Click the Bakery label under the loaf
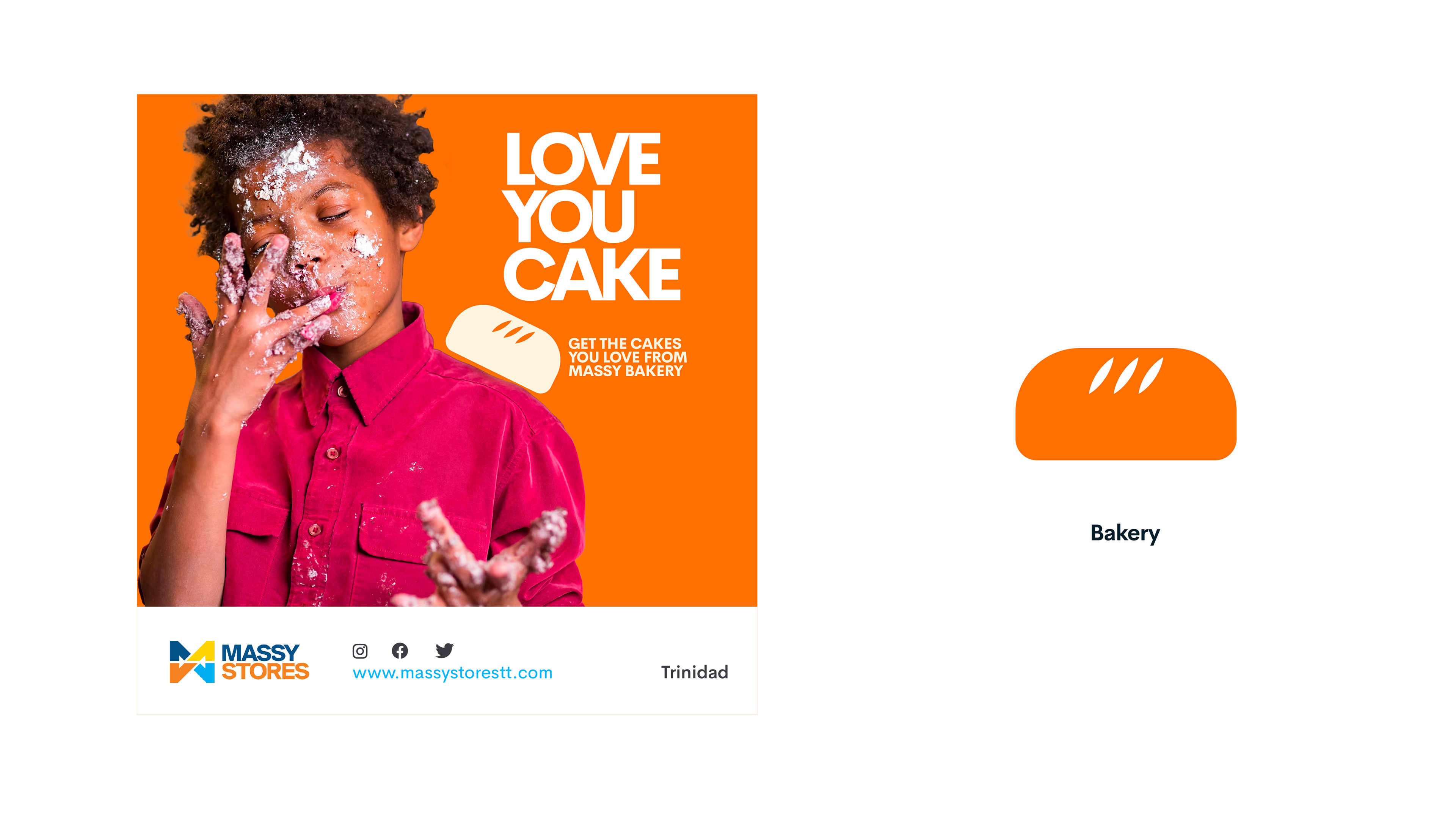The image size is (1456, 819). pyautogui.click(x=1125, y=533)
